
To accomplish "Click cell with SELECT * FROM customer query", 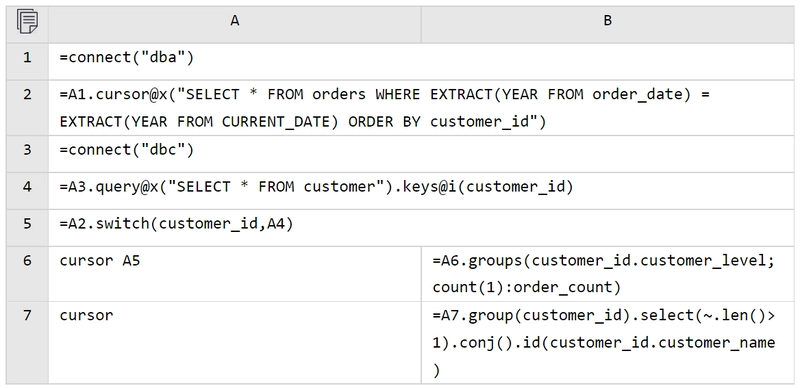I will pyautogui.click(x=421, y=191).
